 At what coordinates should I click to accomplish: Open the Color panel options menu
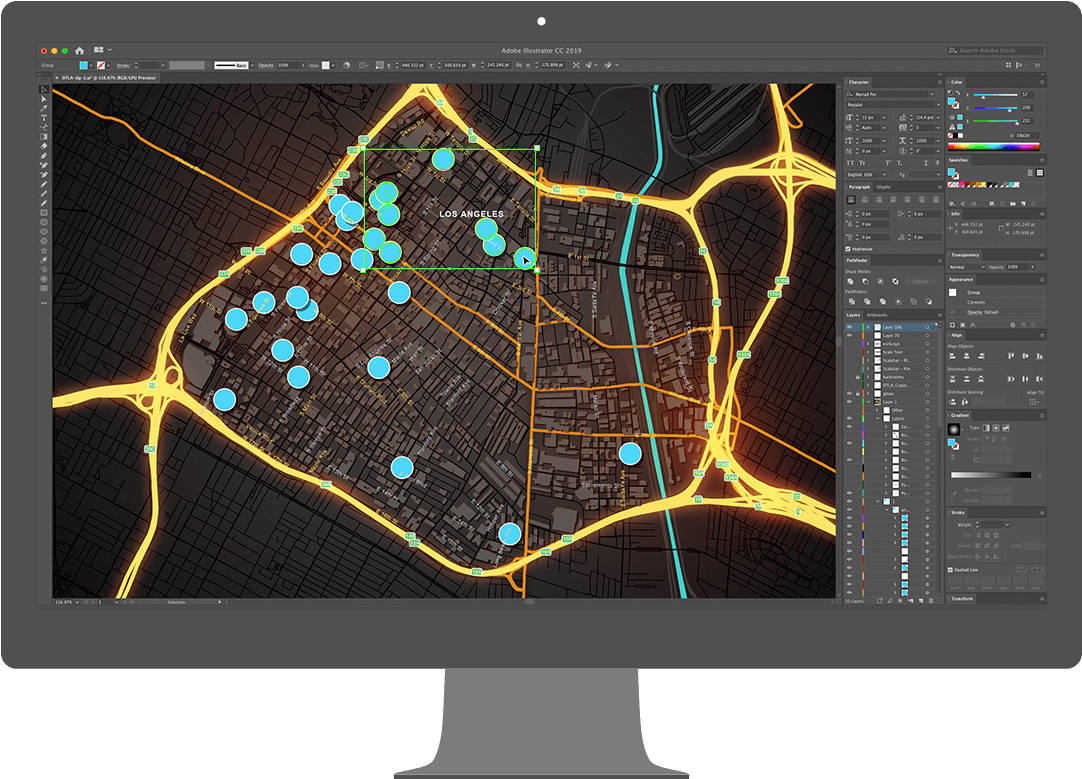point(1042,82)
